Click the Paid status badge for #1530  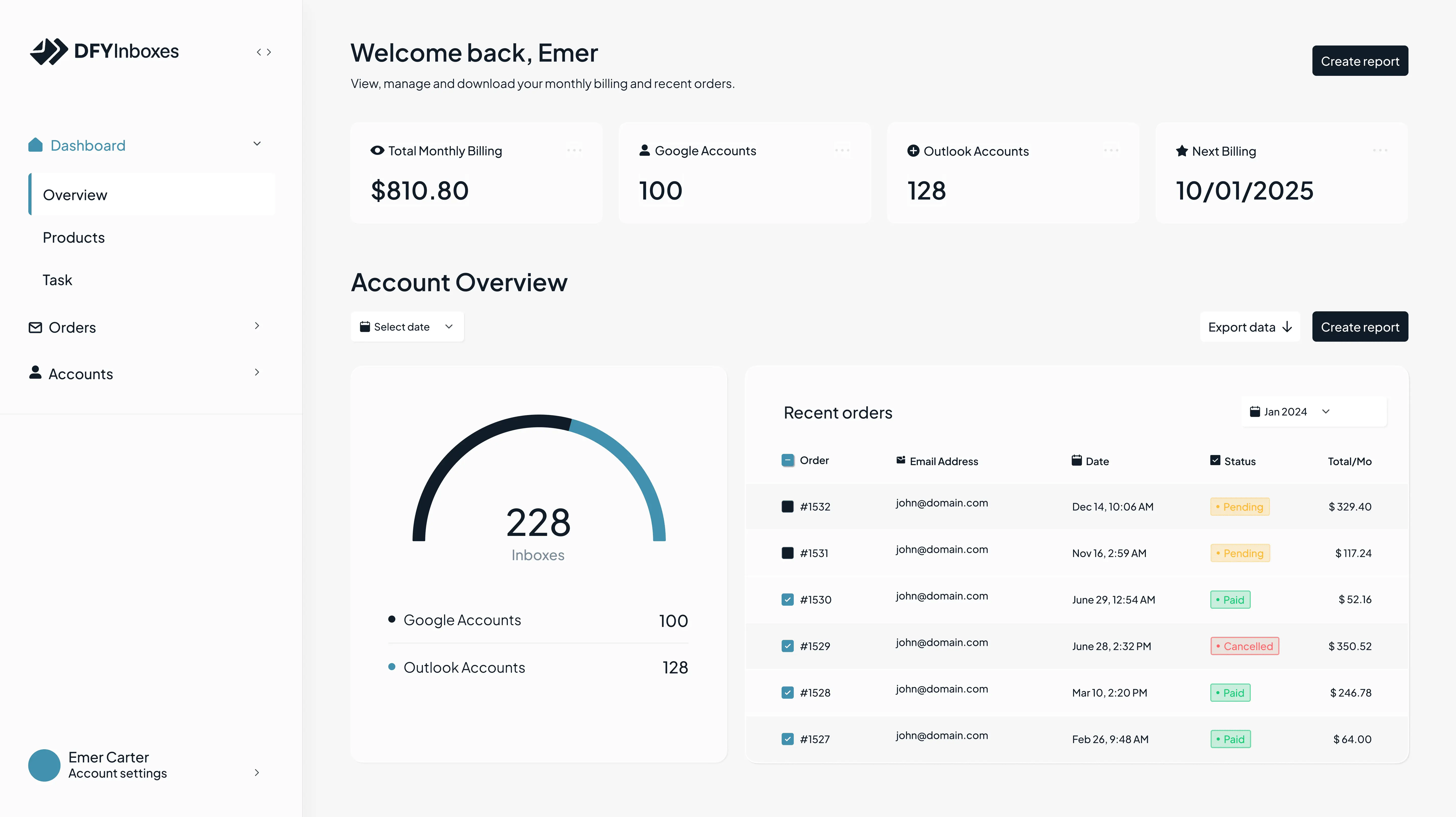coord(1231,599)
